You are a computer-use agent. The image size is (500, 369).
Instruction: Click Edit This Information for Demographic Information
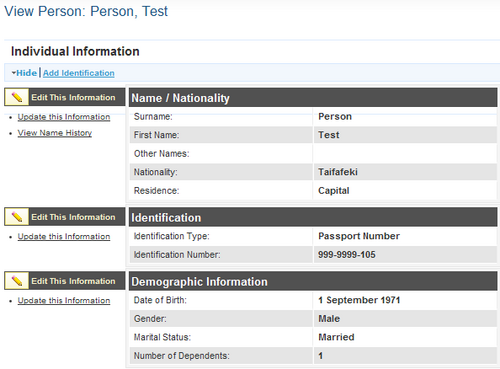point(73,281)
